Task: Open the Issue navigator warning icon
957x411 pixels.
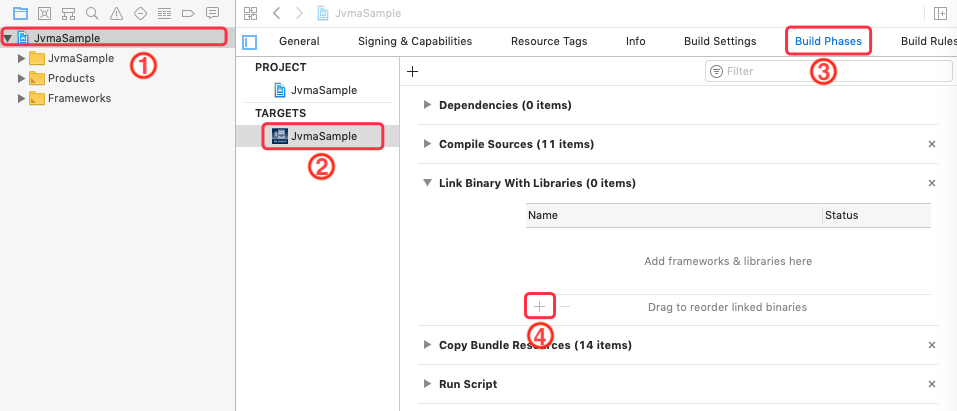Action: (x=116, y=13)
